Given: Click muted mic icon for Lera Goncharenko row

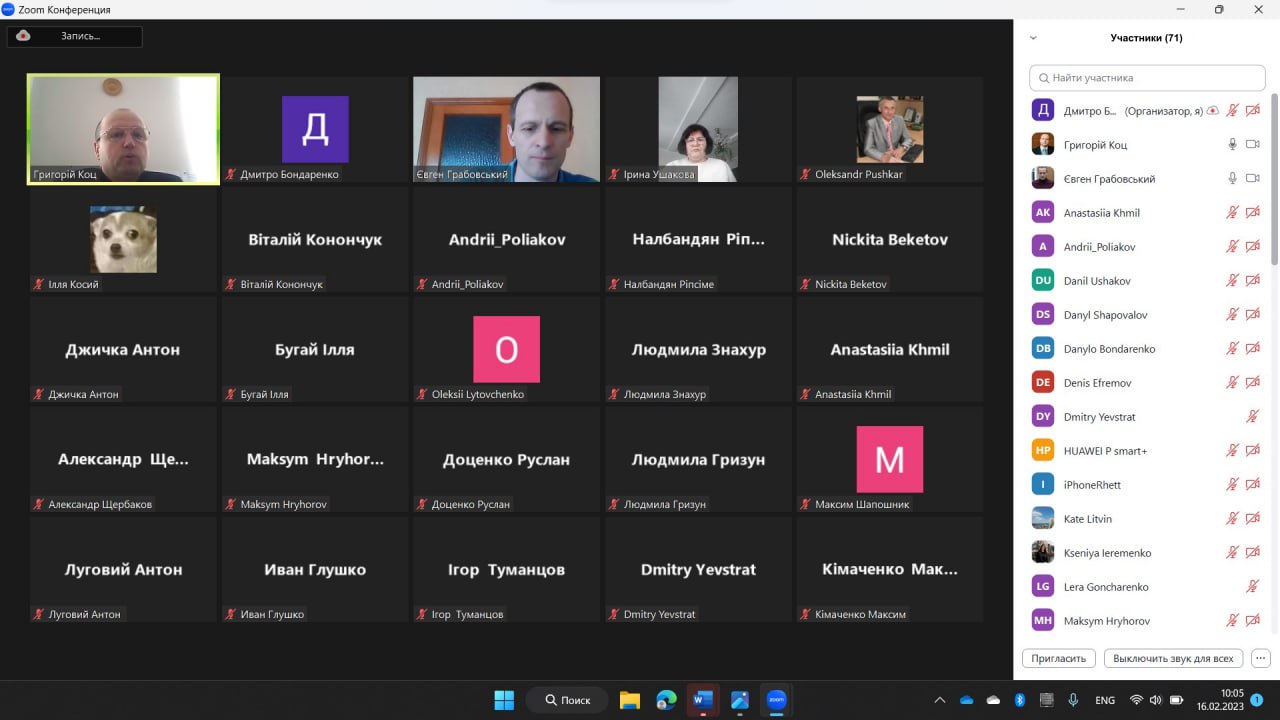Looking at the screenshot, I should click(1252, 587).
